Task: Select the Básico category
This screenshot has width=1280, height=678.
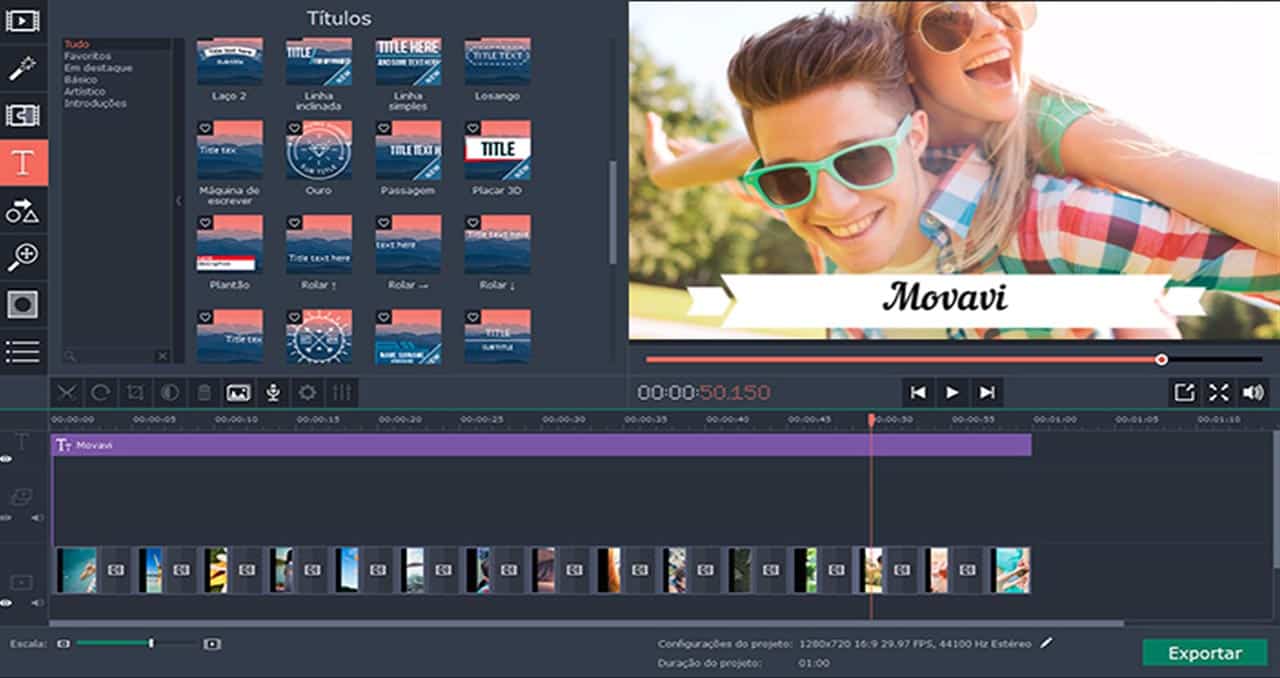Action: (x=80, y=80)
